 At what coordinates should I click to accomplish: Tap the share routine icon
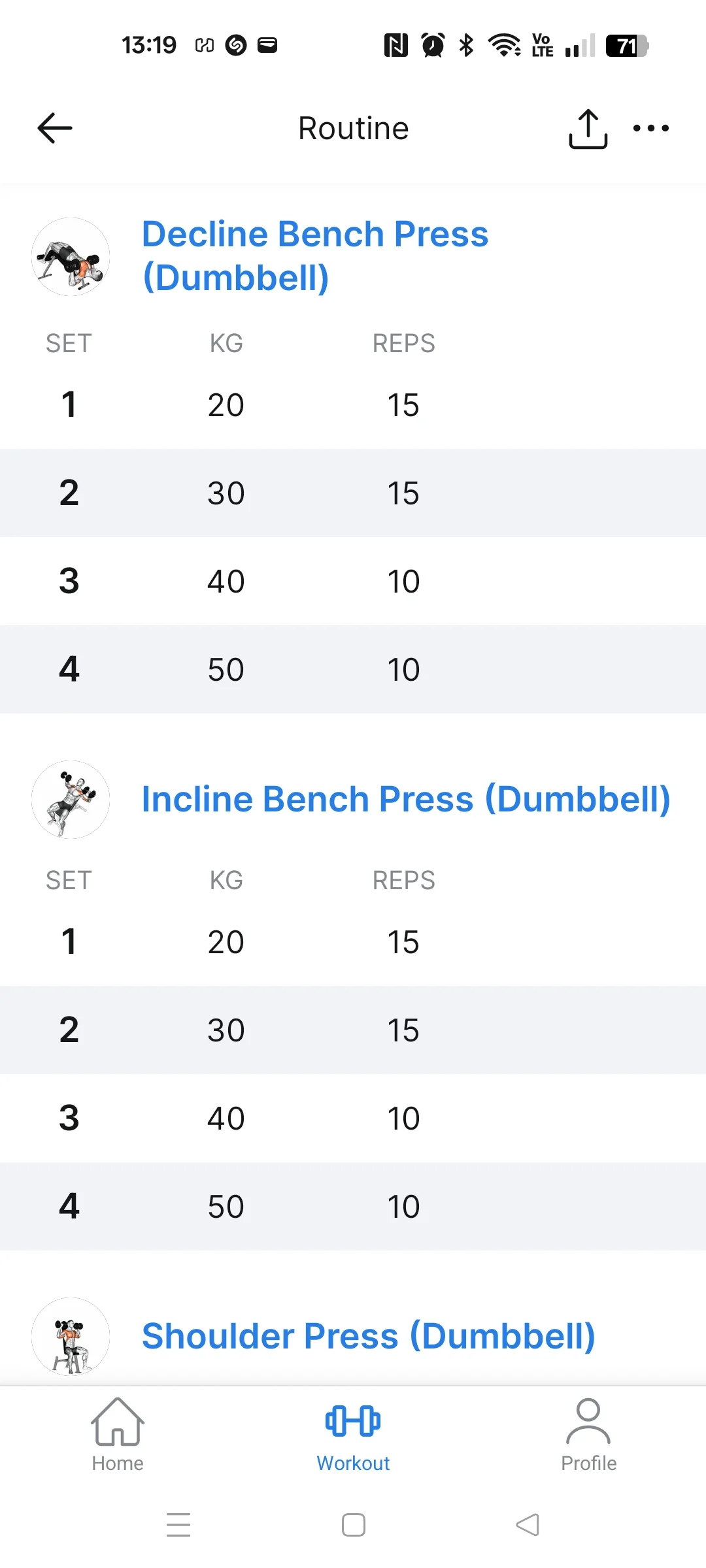(588, 129)
